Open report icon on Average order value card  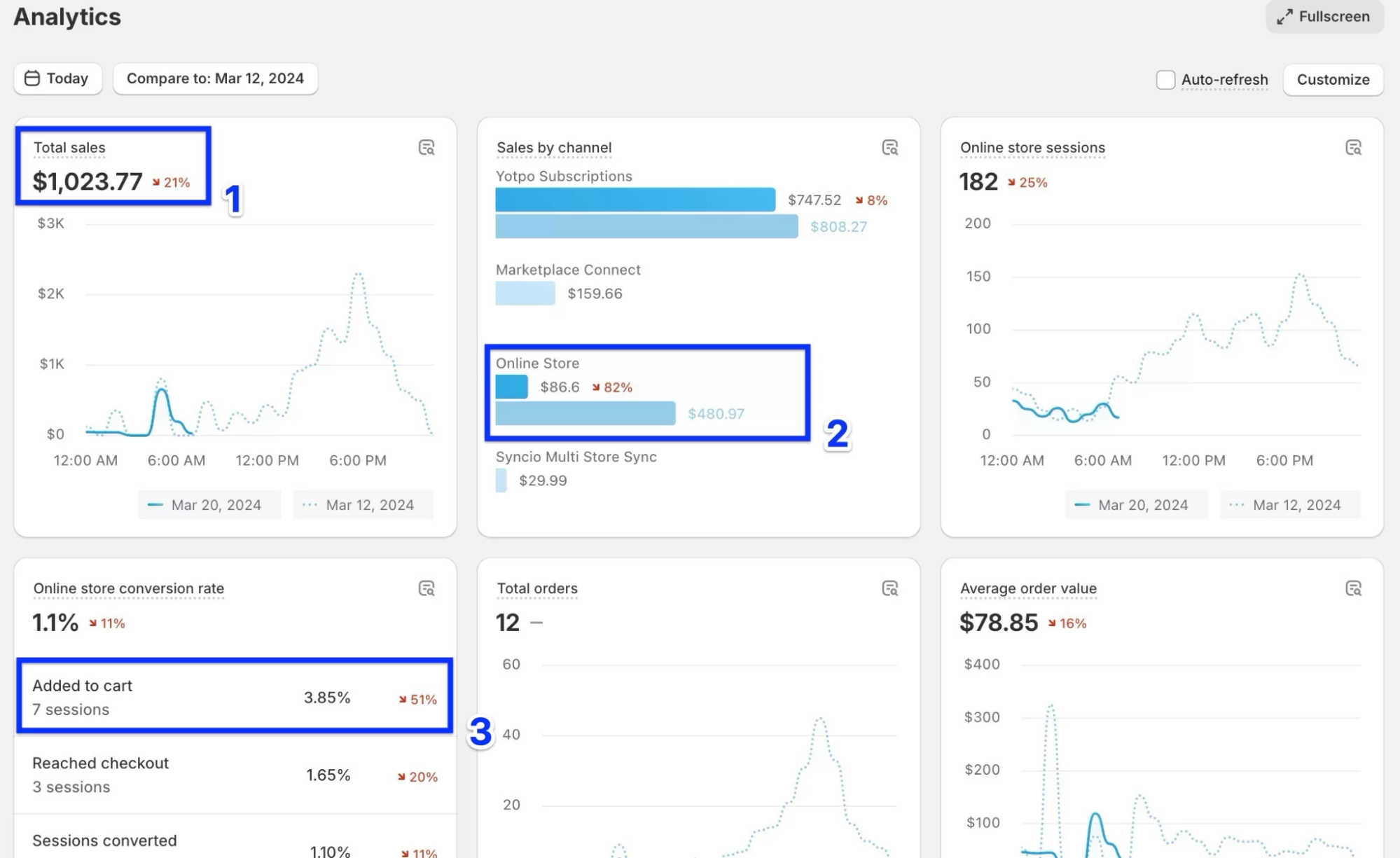[1353, 588]
